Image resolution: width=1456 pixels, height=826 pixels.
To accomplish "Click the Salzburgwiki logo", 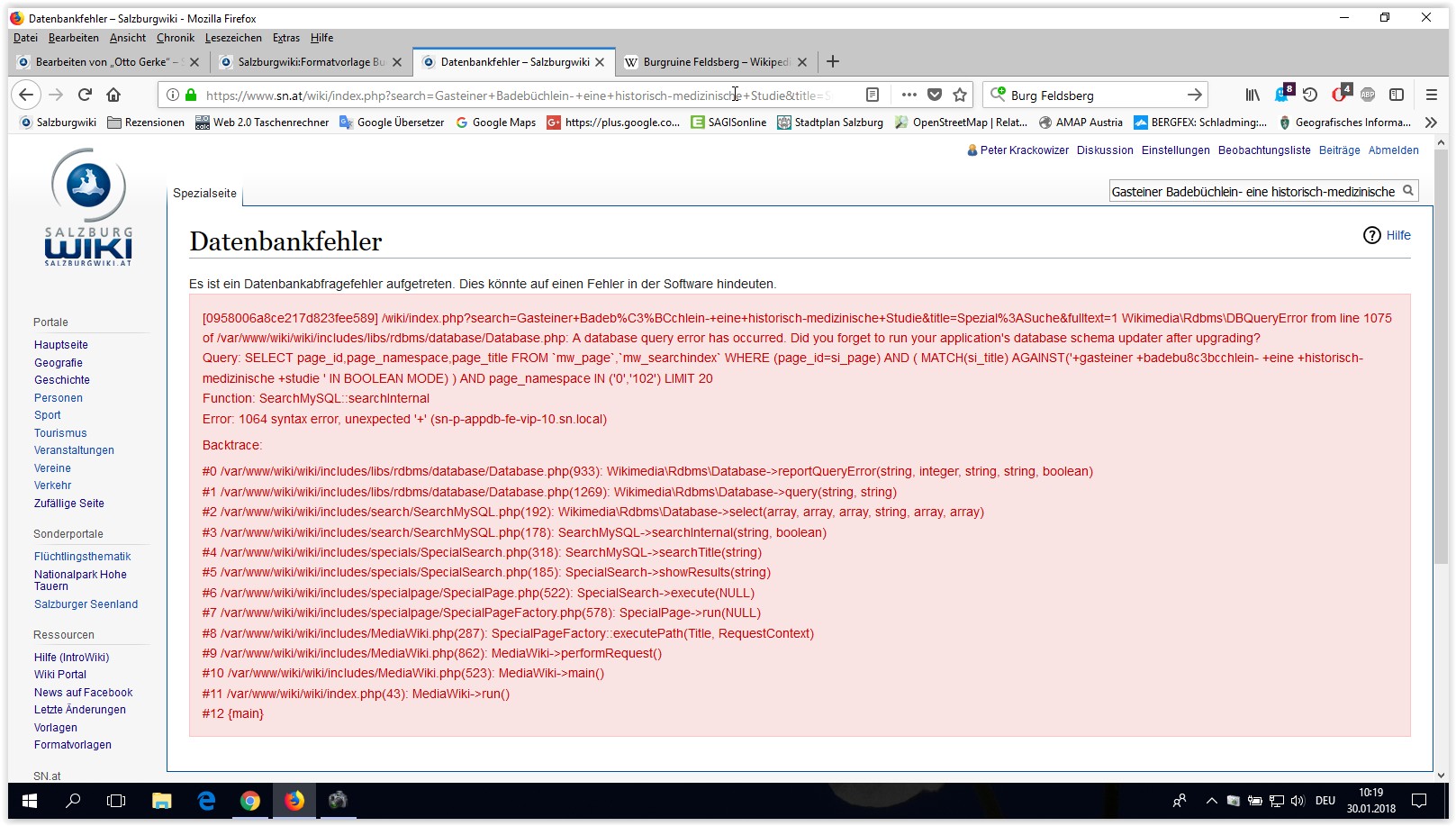I will point(88,208).
